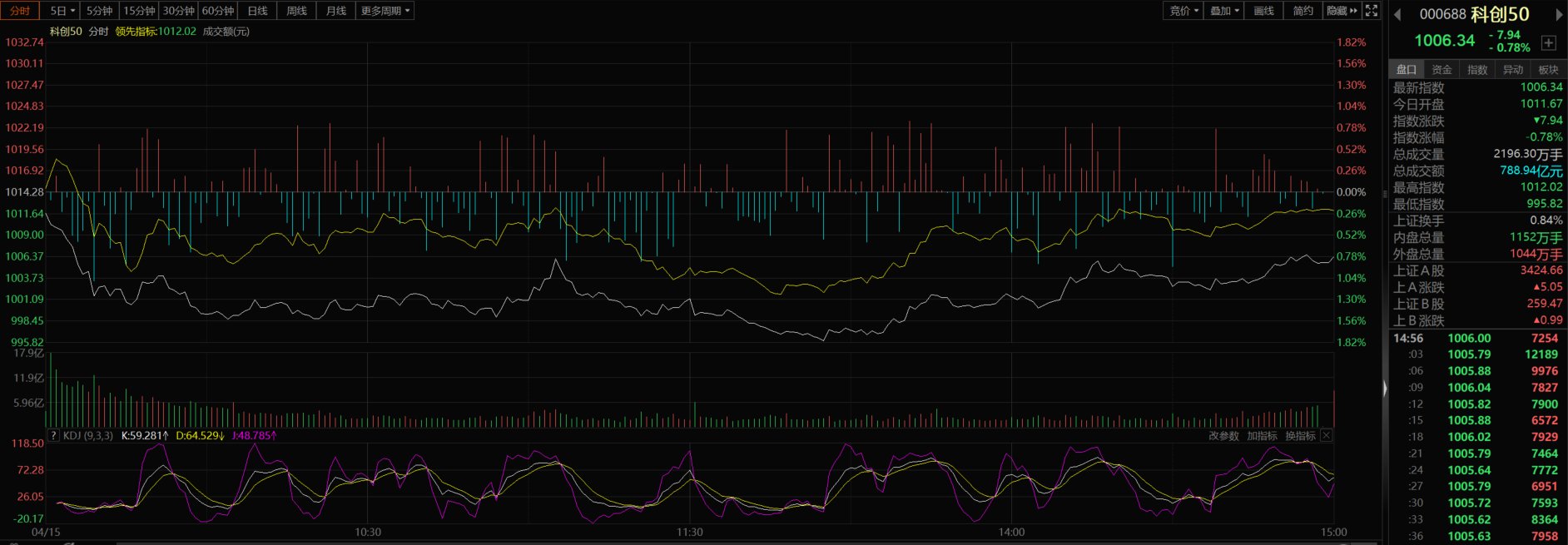The width and height of the screenshot is (1568, 545).
Task: Go to previous stock with left arrow
Action: (1397, 14)
